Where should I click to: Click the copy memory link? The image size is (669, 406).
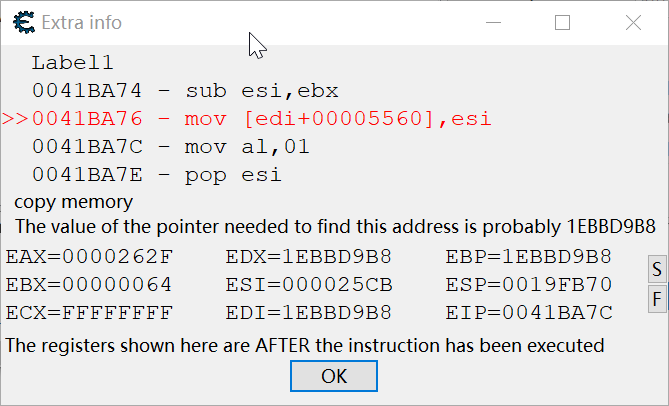[73, 202]
